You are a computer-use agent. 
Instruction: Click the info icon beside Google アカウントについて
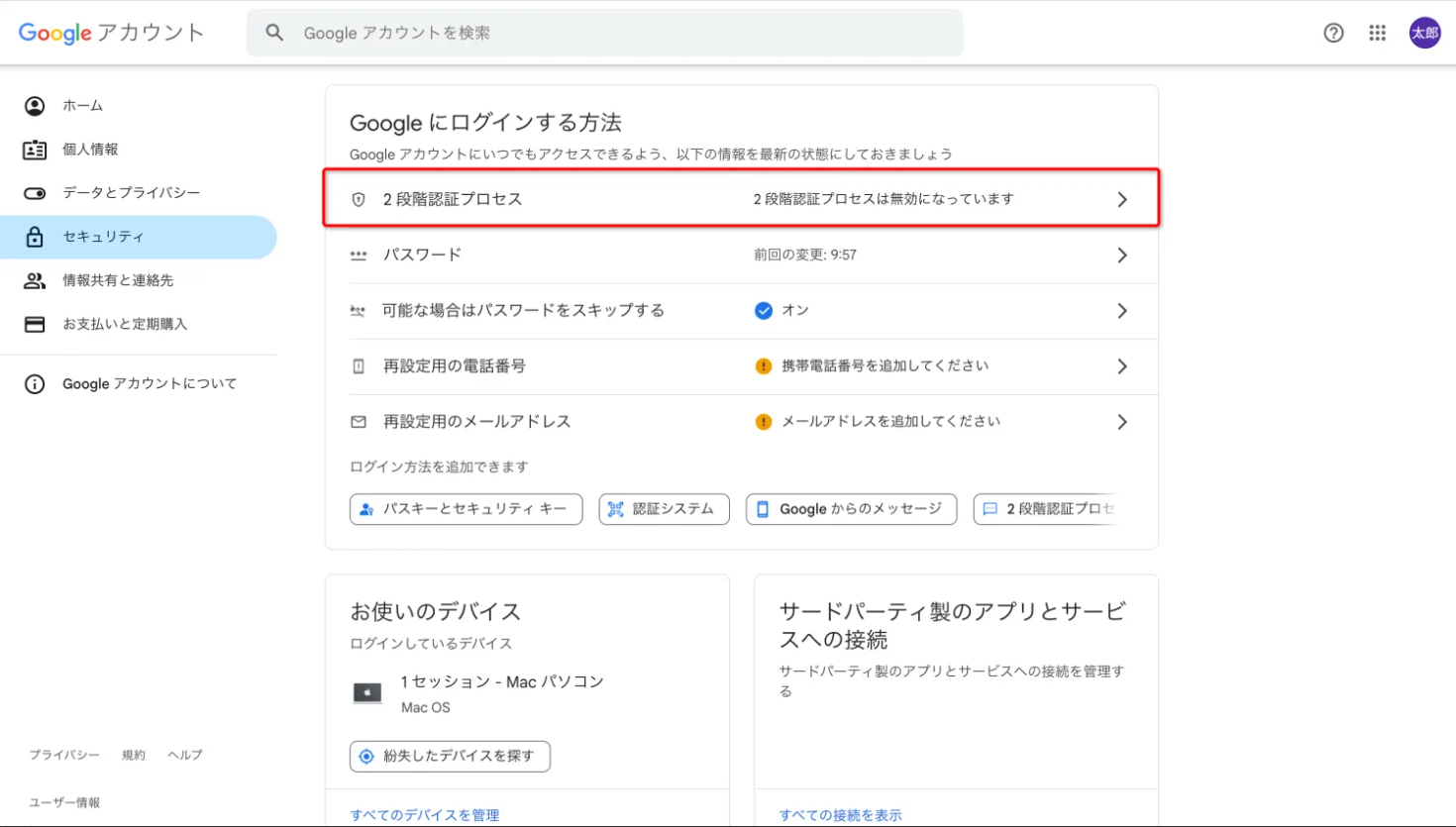(35, 384)
